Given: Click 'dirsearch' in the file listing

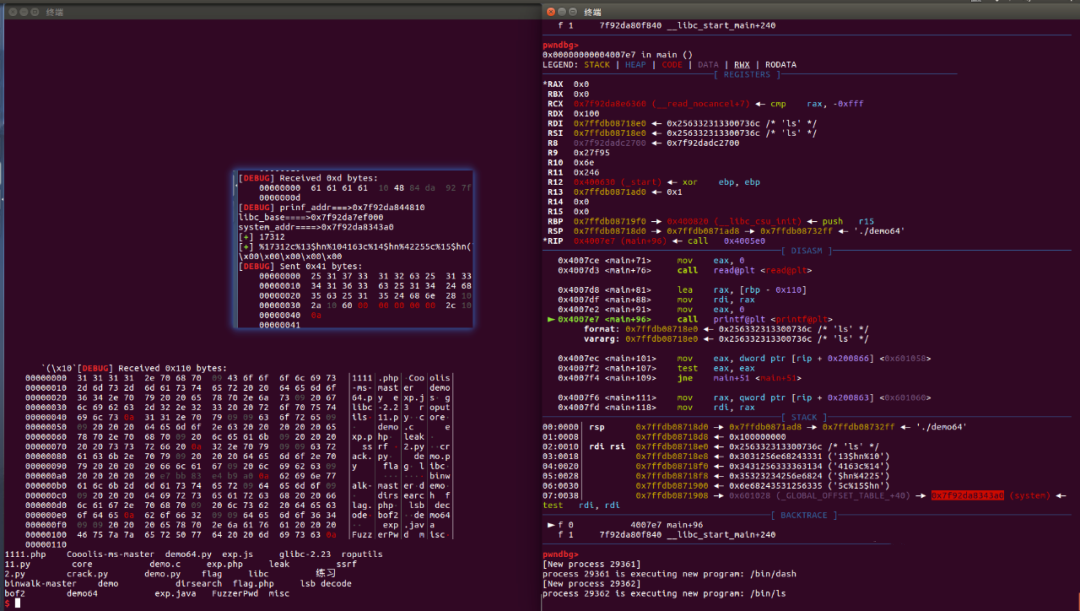Looking at the screenshot, I should pos(198,583).
